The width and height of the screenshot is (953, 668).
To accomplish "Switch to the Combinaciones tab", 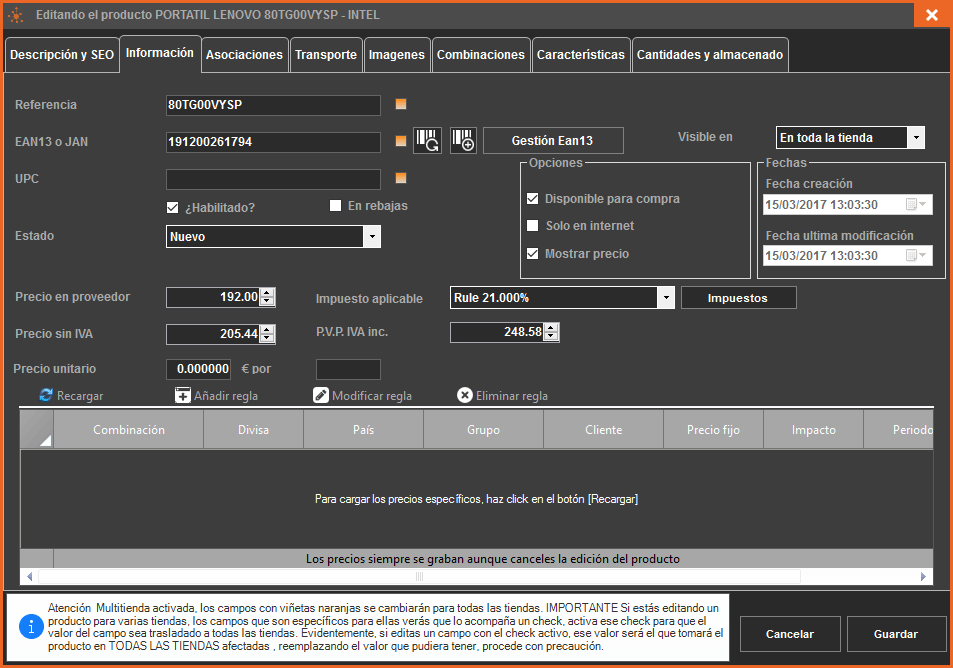I will (x=481, y=55).
